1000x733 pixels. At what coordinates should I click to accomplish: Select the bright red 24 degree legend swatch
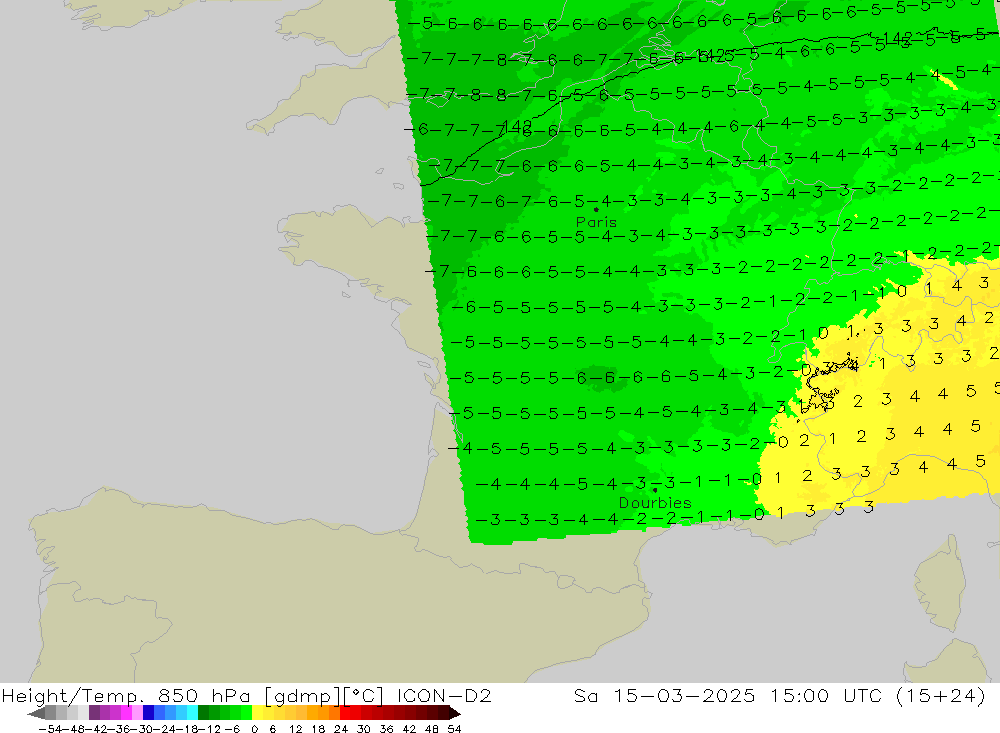345,713
